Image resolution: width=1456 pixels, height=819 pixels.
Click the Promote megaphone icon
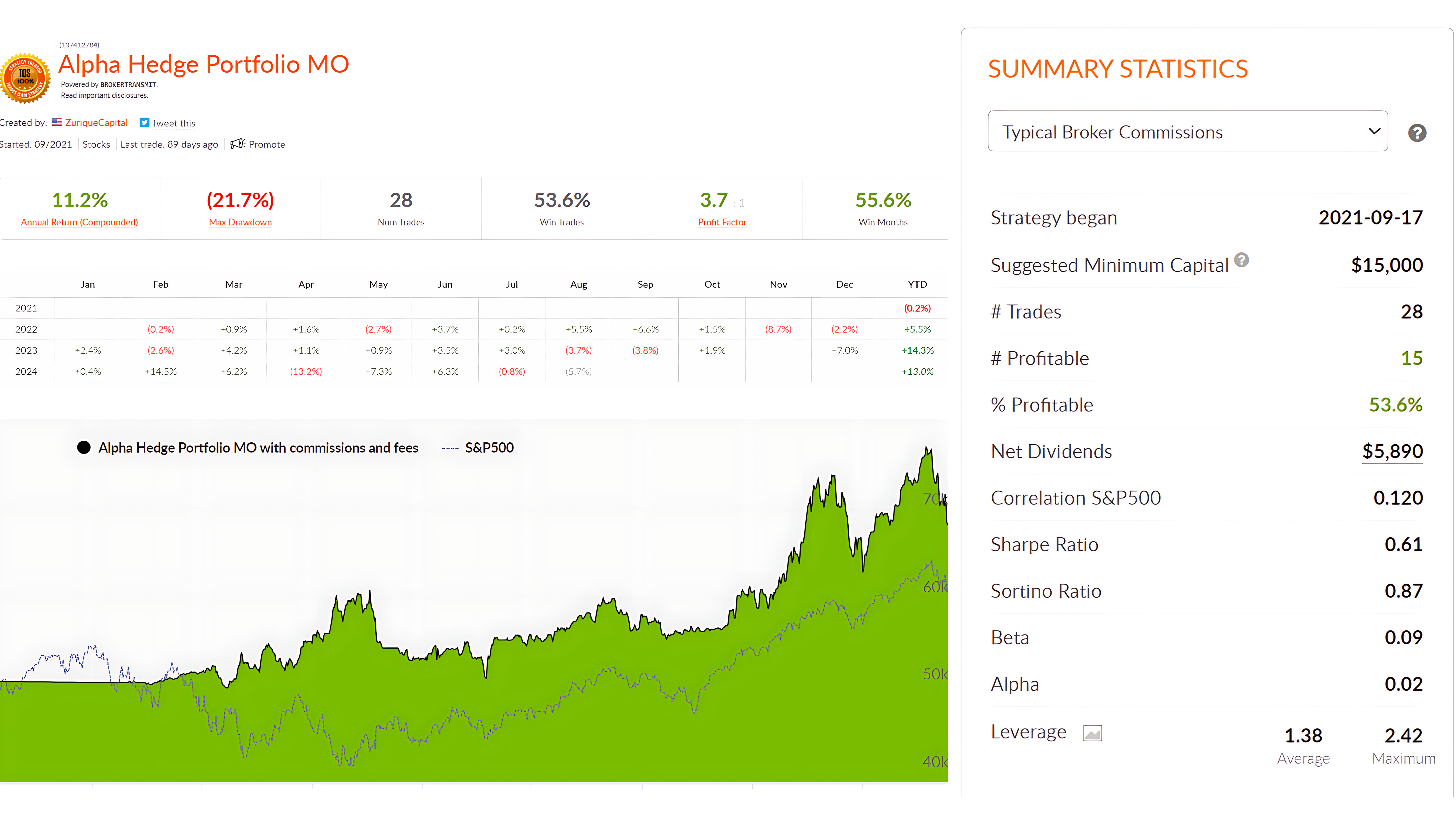[237, 144]
